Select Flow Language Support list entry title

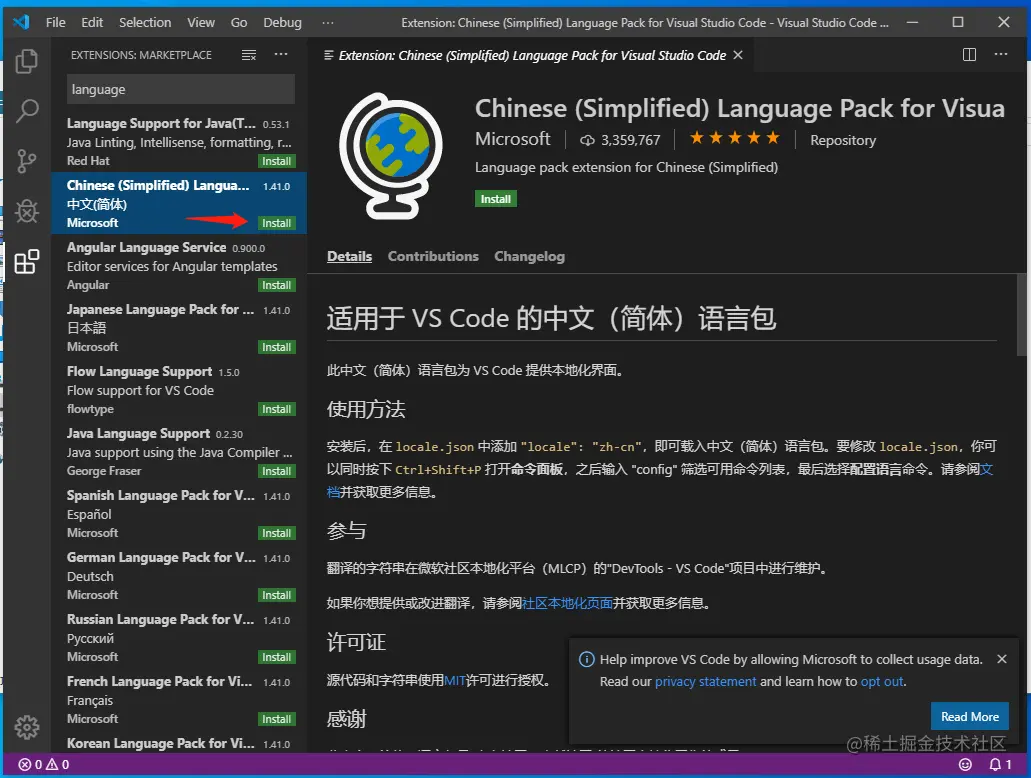click(x=139, y=372)
